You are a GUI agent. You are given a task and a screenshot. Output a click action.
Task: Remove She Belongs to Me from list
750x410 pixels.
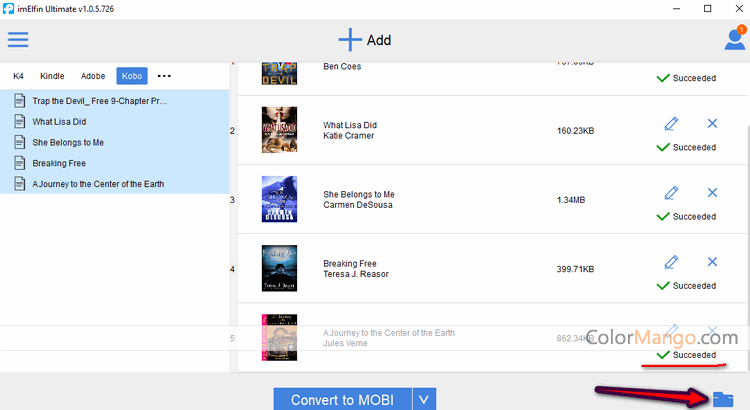712,192
